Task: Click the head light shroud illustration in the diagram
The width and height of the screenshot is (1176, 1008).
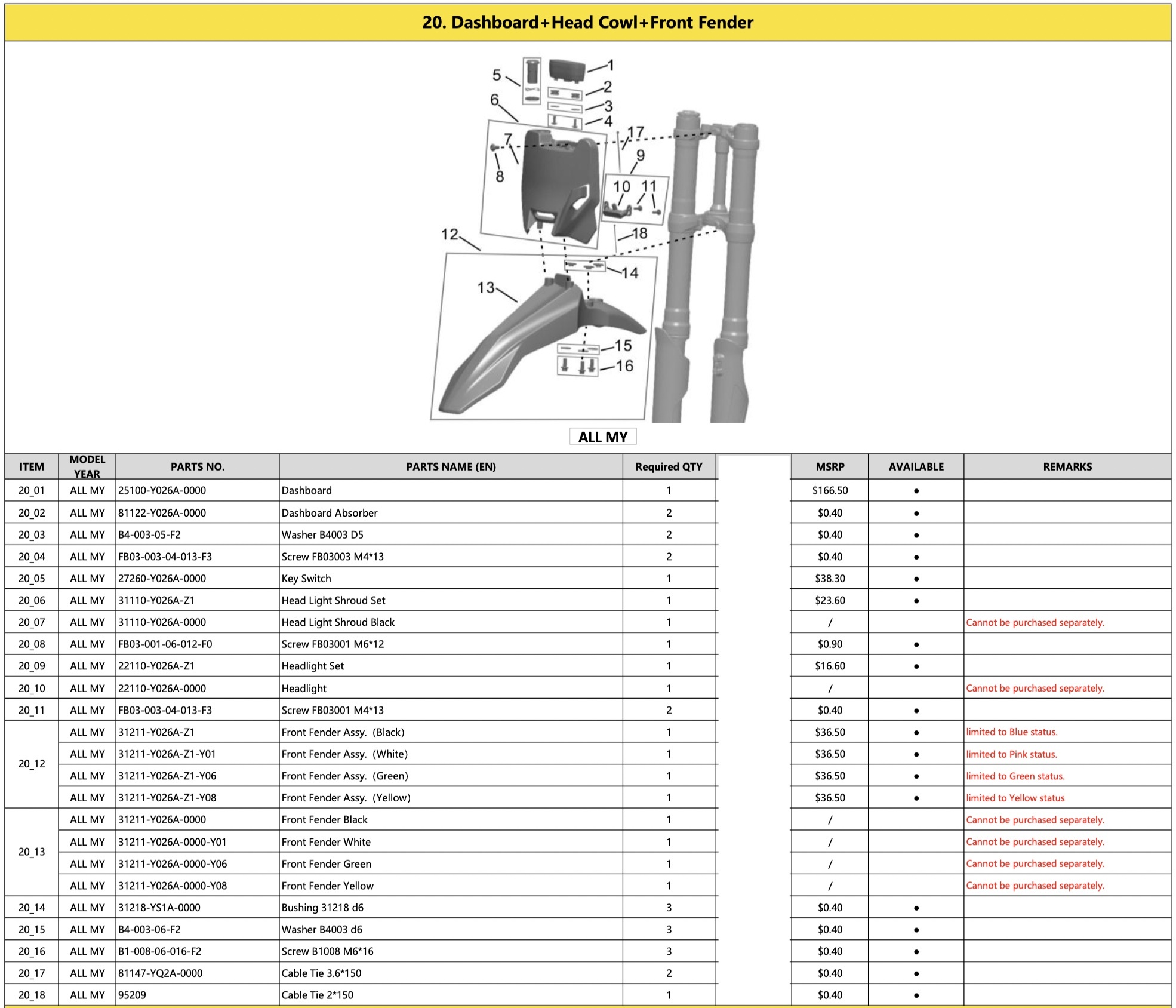Action: (559, 187)
